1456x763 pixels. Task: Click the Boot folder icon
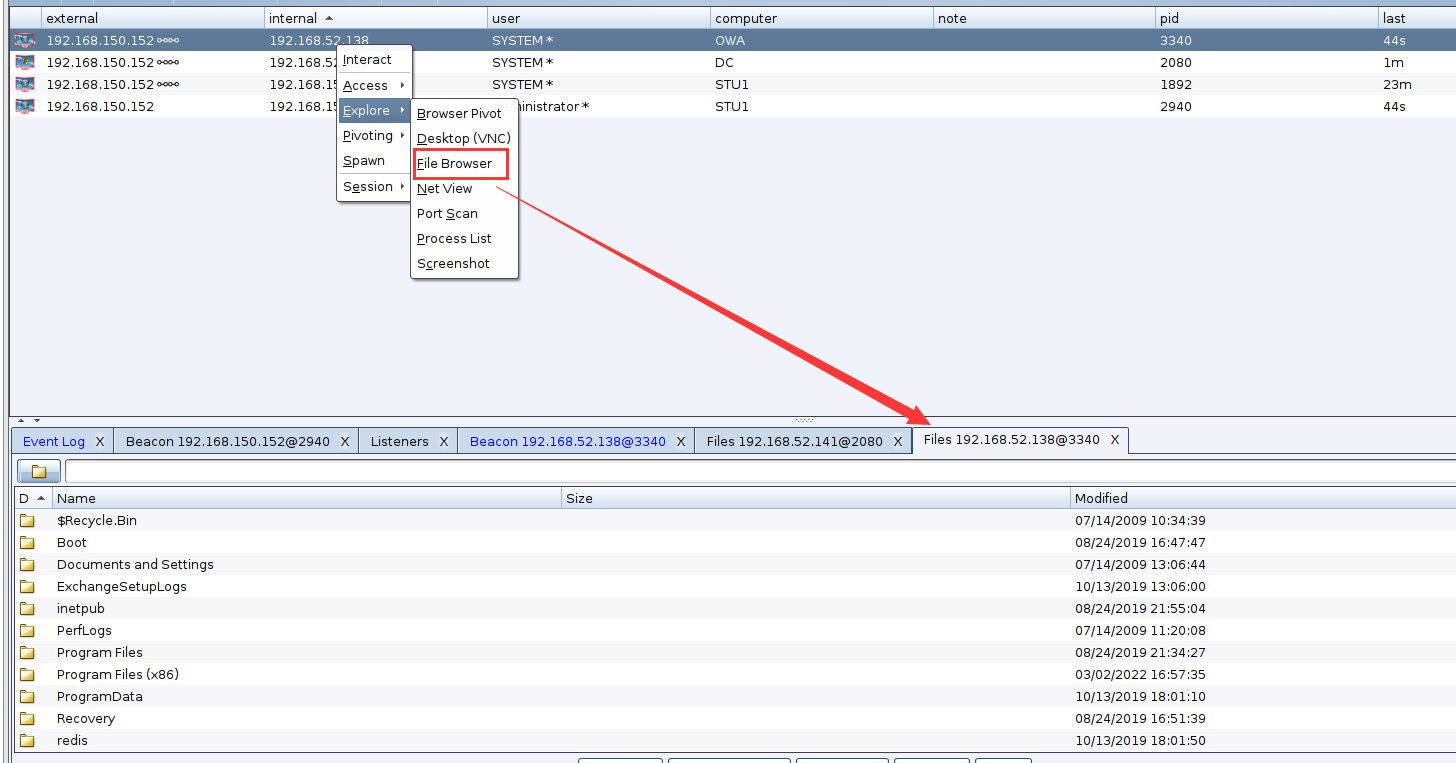(x=27, y=542)
